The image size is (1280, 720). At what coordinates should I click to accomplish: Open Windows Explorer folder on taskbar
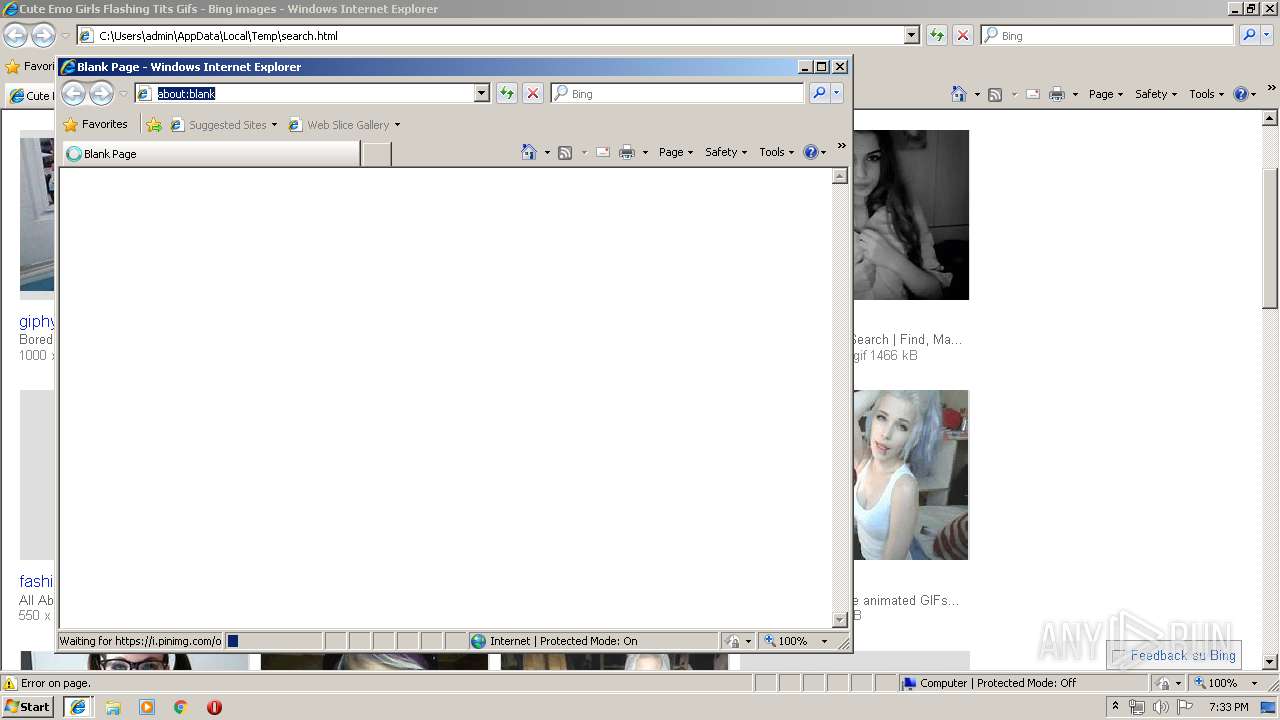tap(113, 707)
